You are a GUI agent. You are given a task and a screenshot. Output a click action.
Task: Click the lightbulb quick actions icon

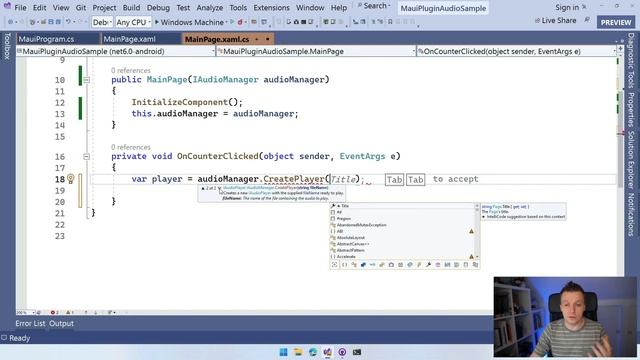point(70,179)
